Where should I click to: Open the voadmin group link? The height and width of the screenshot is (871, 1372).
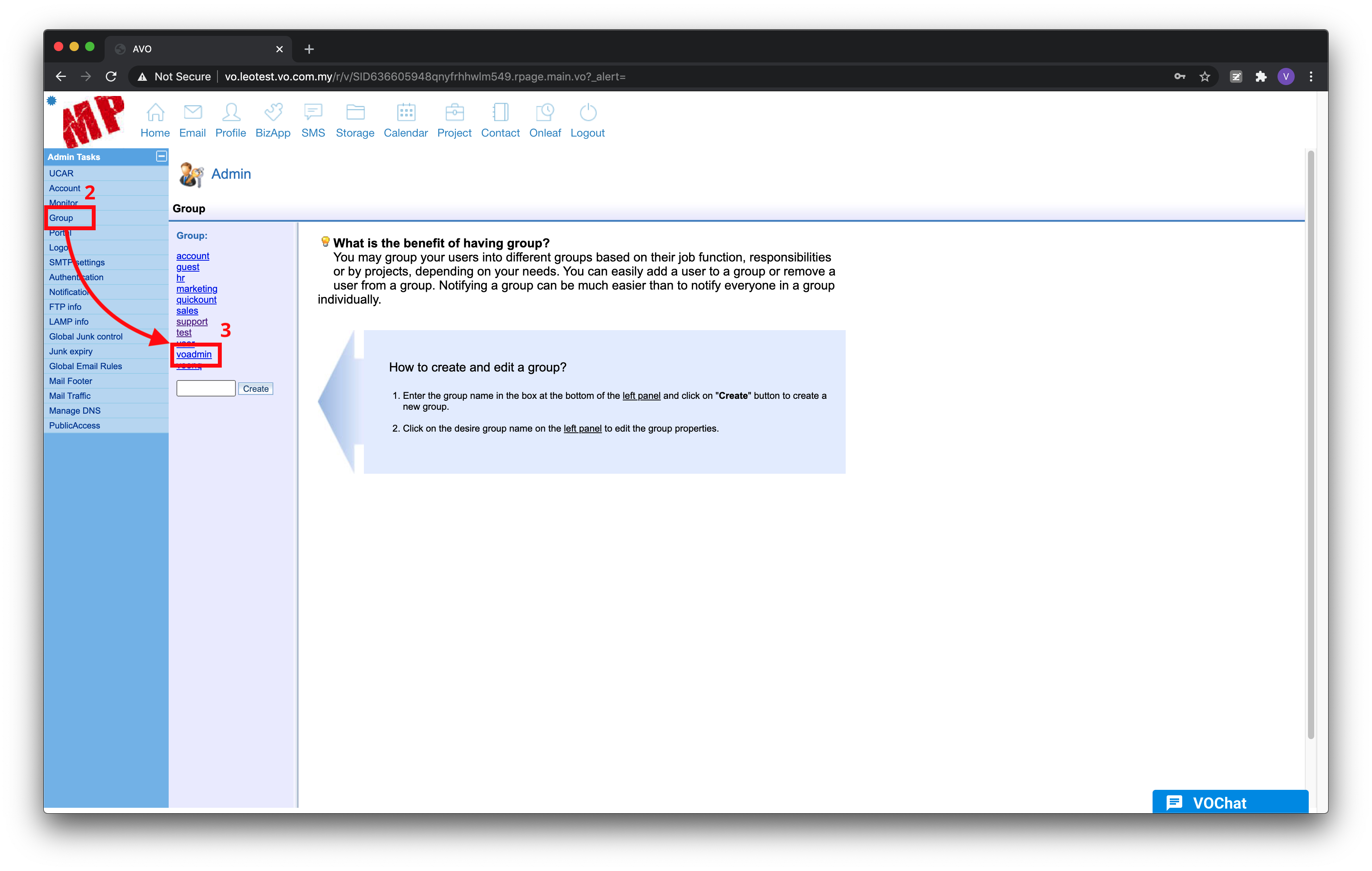194,354
